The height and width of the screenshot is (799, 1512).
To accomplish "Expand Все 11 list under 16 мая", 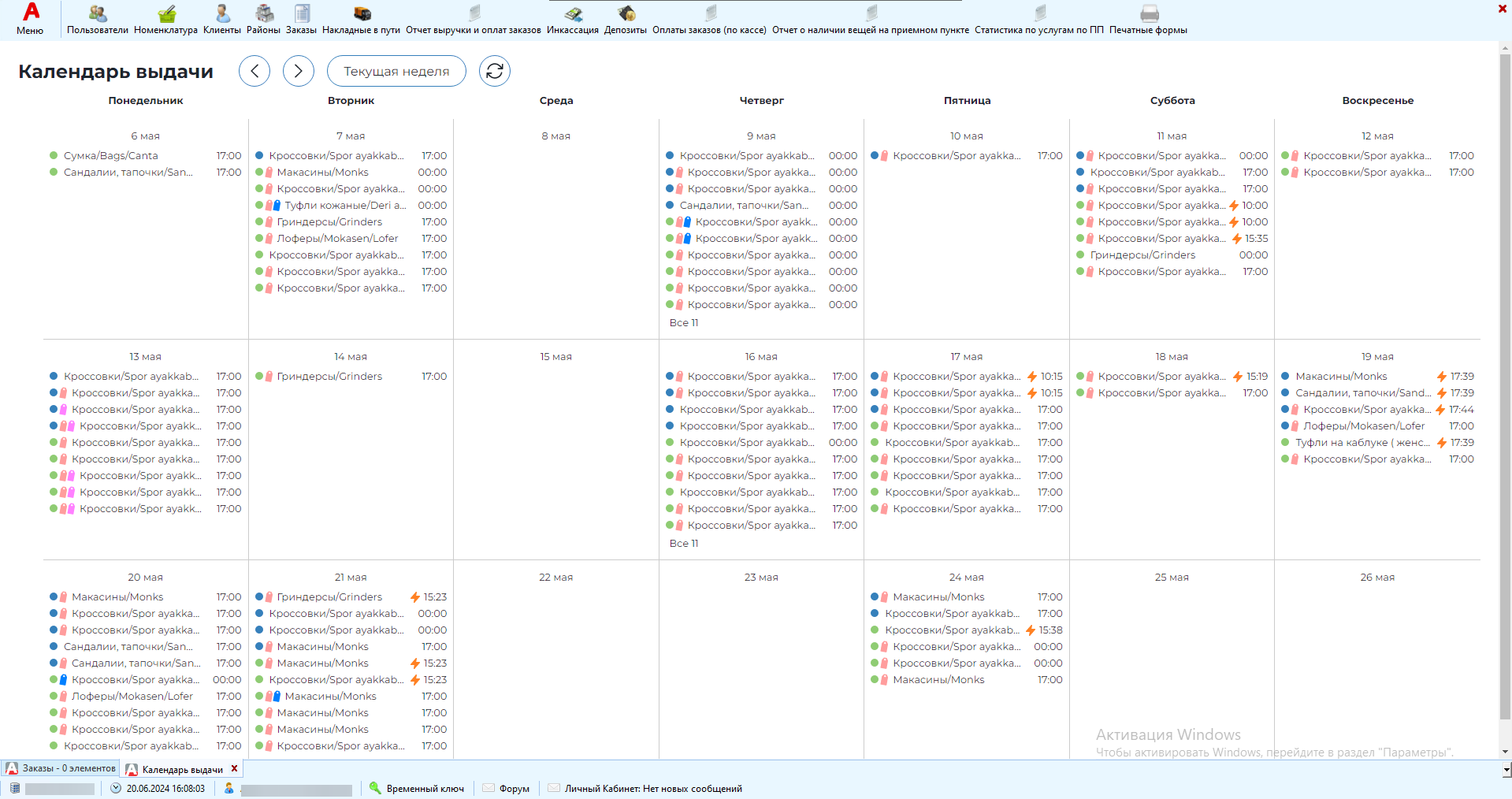I will (x=684, y=544).
